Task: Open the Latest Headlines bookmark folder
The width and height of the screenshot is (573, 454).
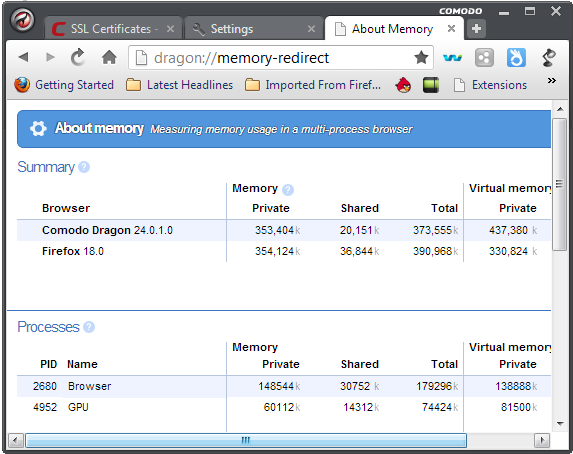Action: click(x=179, y=85)
